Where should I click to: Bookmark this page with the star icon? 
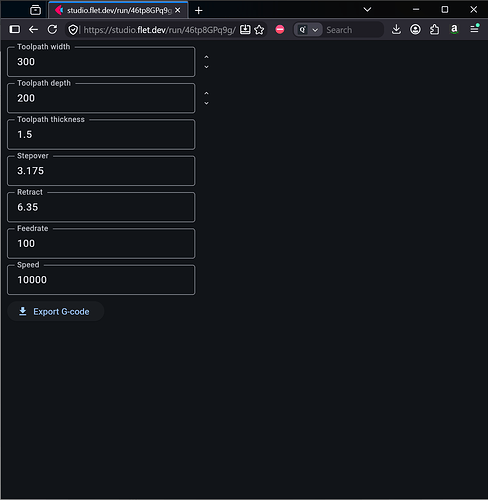[x=259, y=30]
